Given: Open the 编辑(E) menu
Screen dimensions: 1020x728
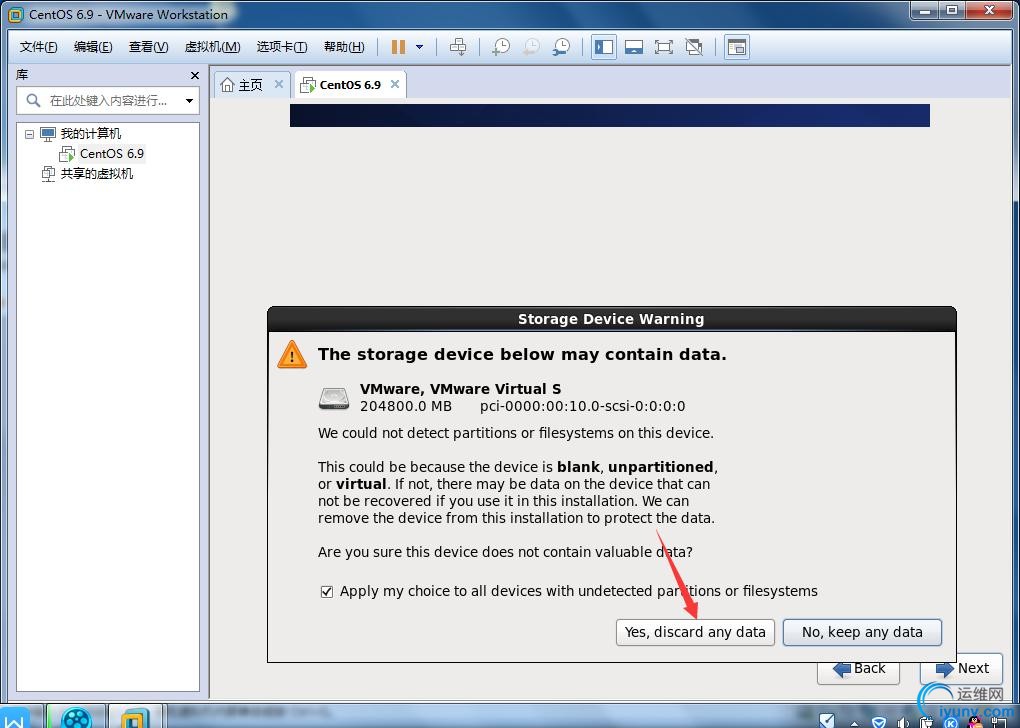Looking at the screenshot, I should click(93, 47).
